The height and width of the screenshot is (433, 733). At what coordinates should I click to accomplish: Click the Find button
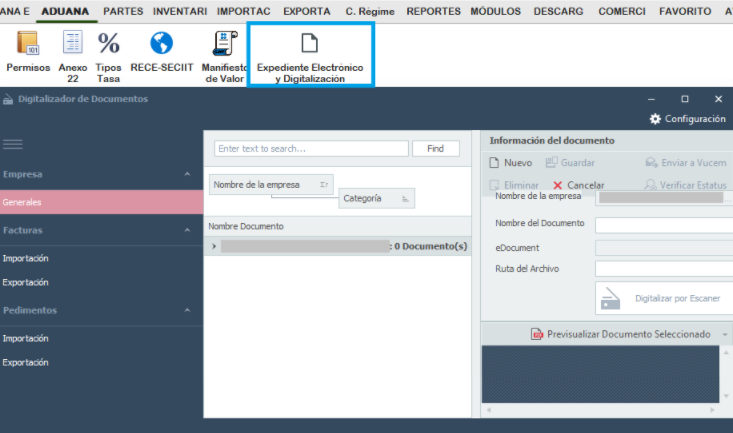(x=436, y=149)
